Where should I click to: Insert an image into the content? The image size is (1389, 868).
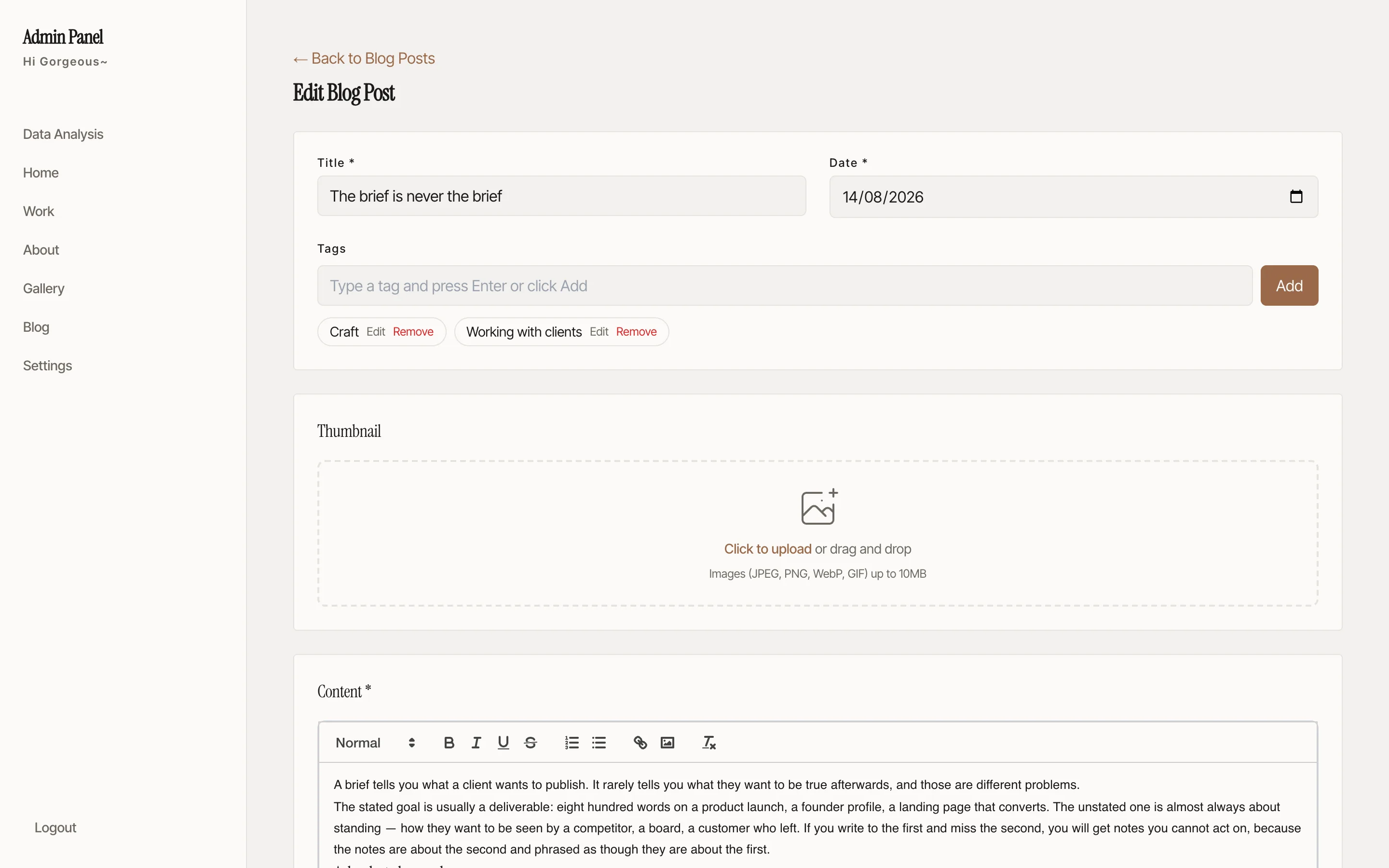[667, 743]
